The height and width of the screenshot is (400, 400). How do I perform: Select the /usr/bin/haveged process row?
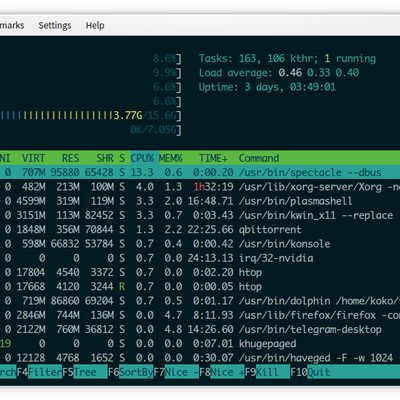[200, 358]
